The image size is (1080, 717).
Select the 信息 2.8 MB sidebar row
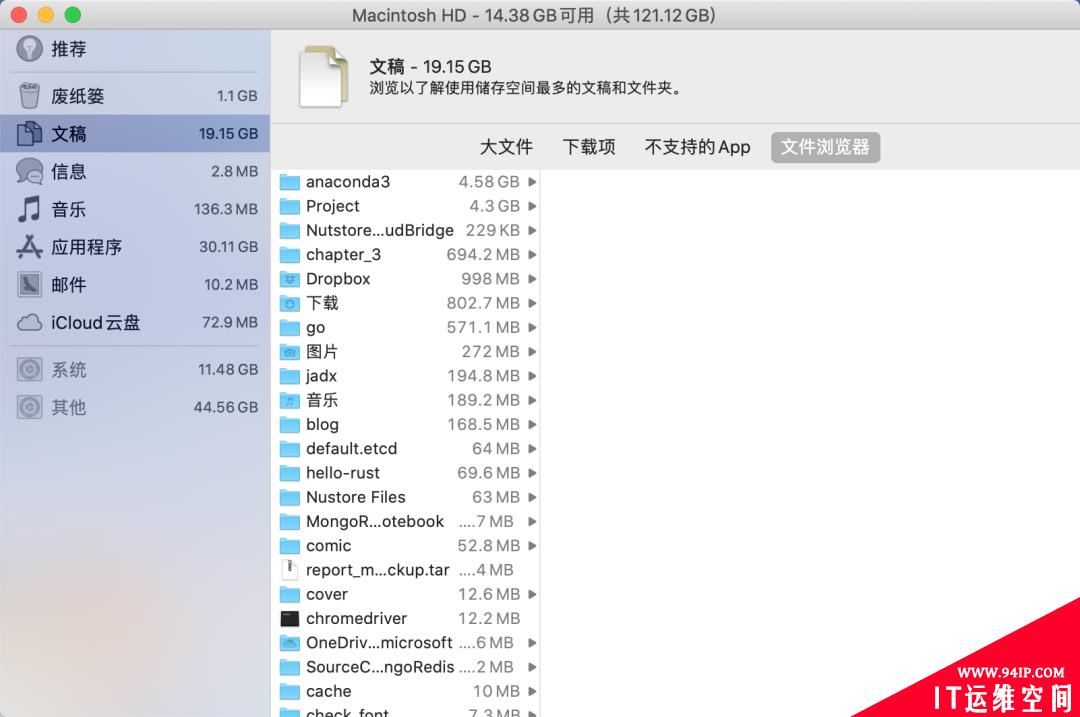(135, 172)
